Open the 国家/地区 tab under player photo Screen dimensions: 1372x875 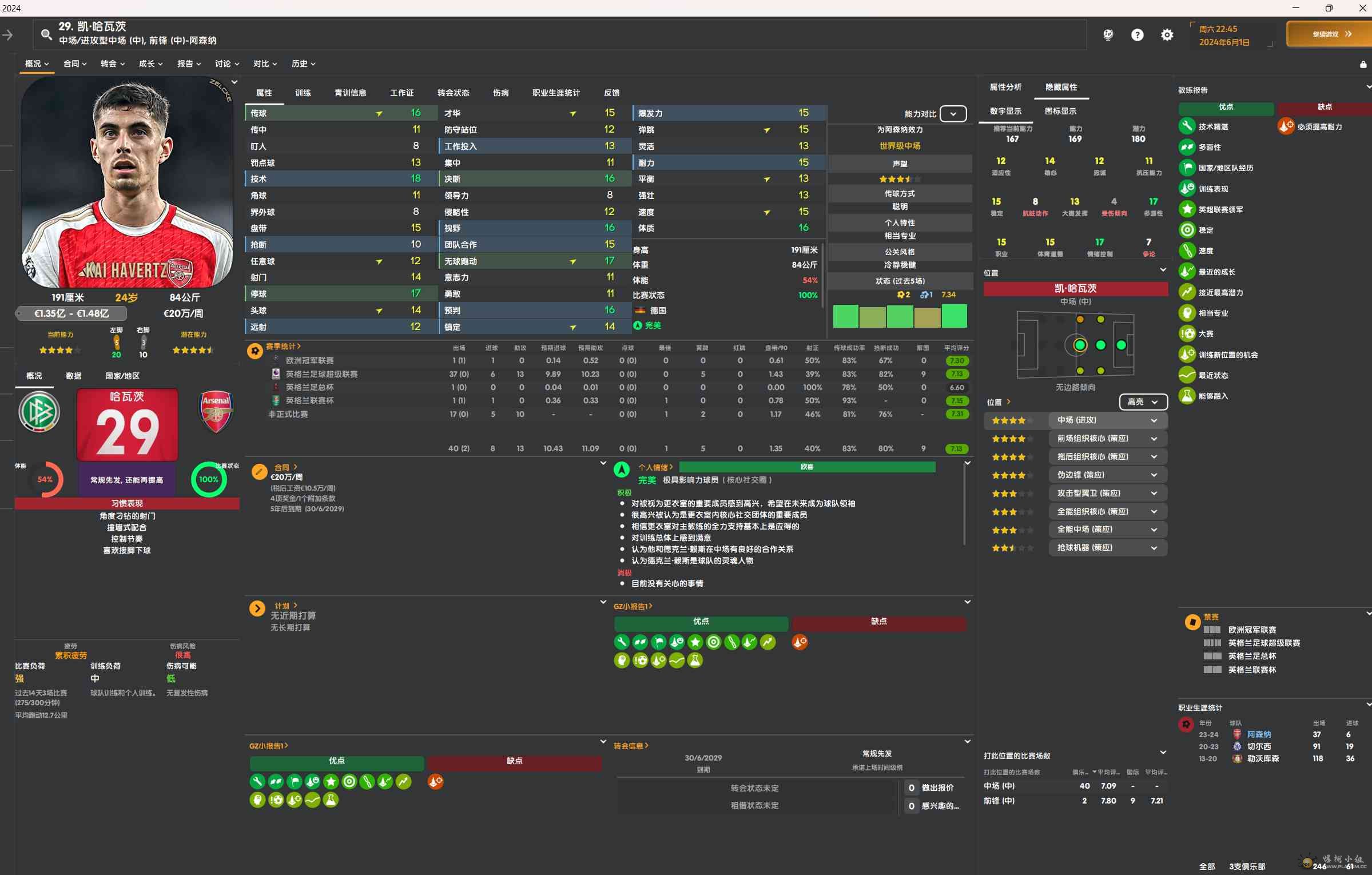point(122,376)
